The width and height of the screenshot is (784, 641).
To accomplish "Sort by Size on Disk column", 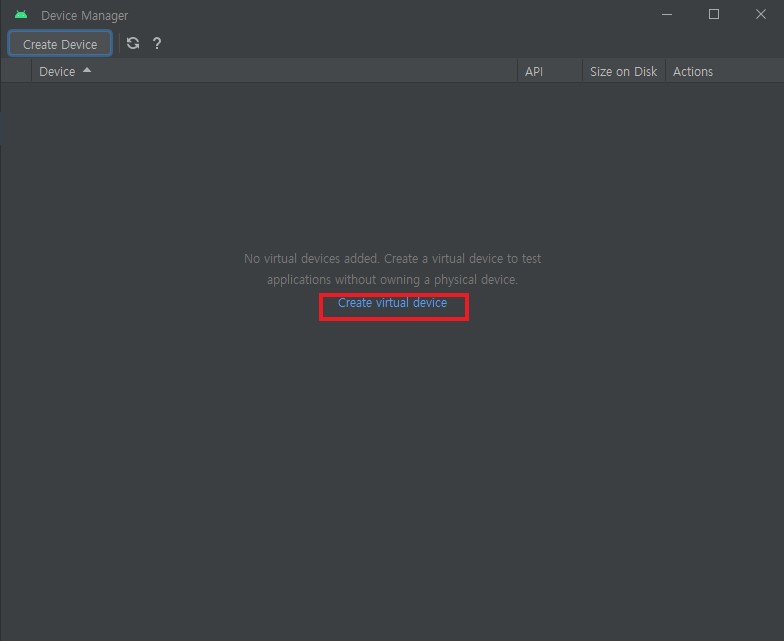I will coord(624,72).
